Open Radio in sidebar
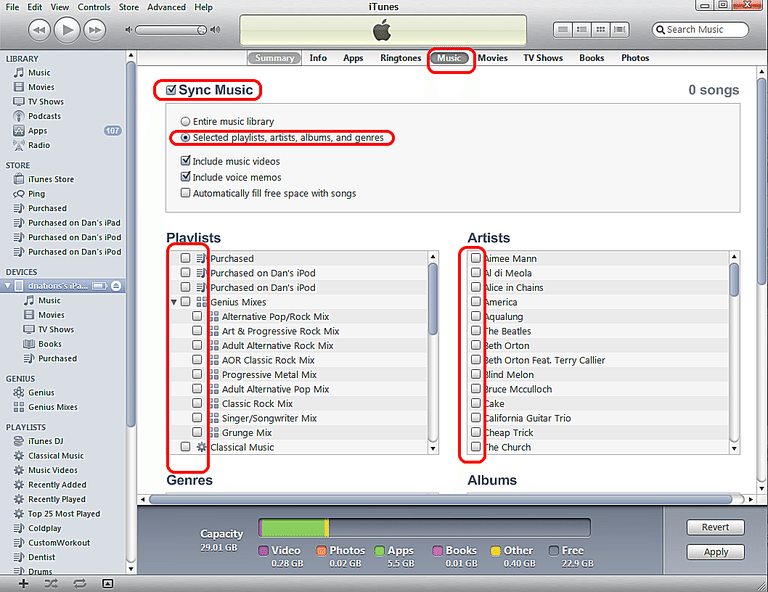Screen dimensions: 768x592 (x=39, y=145)
